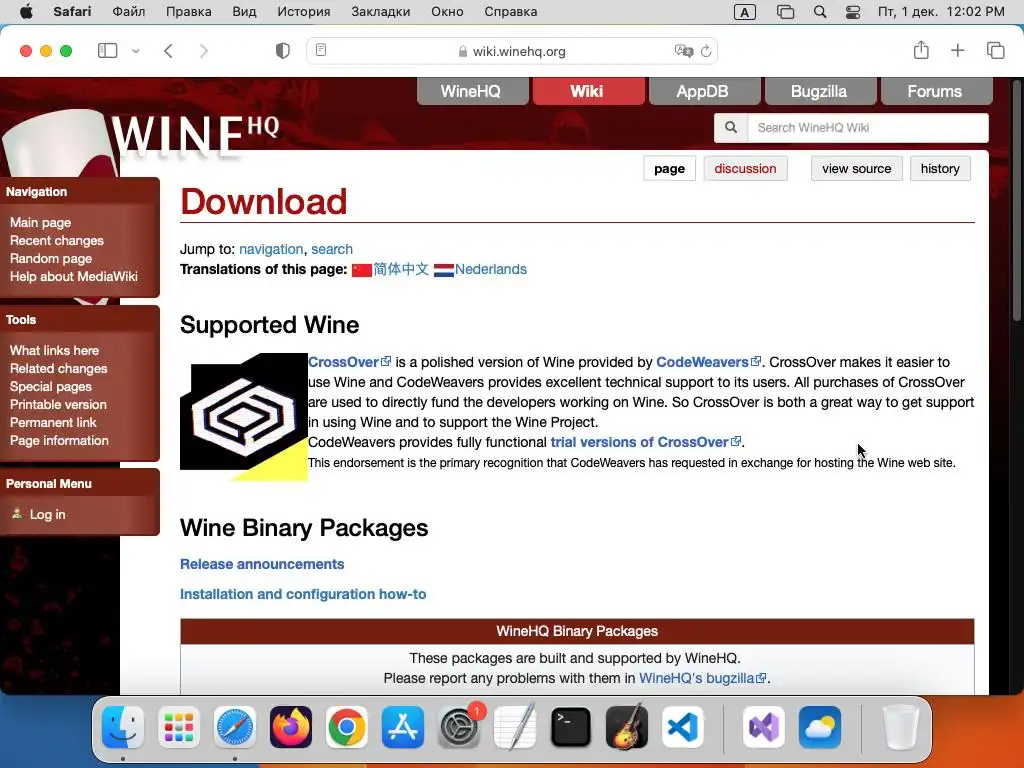Open Control Center in menu bar
This screenshot has height=768, width=1024.
click(x=852, y=12)
